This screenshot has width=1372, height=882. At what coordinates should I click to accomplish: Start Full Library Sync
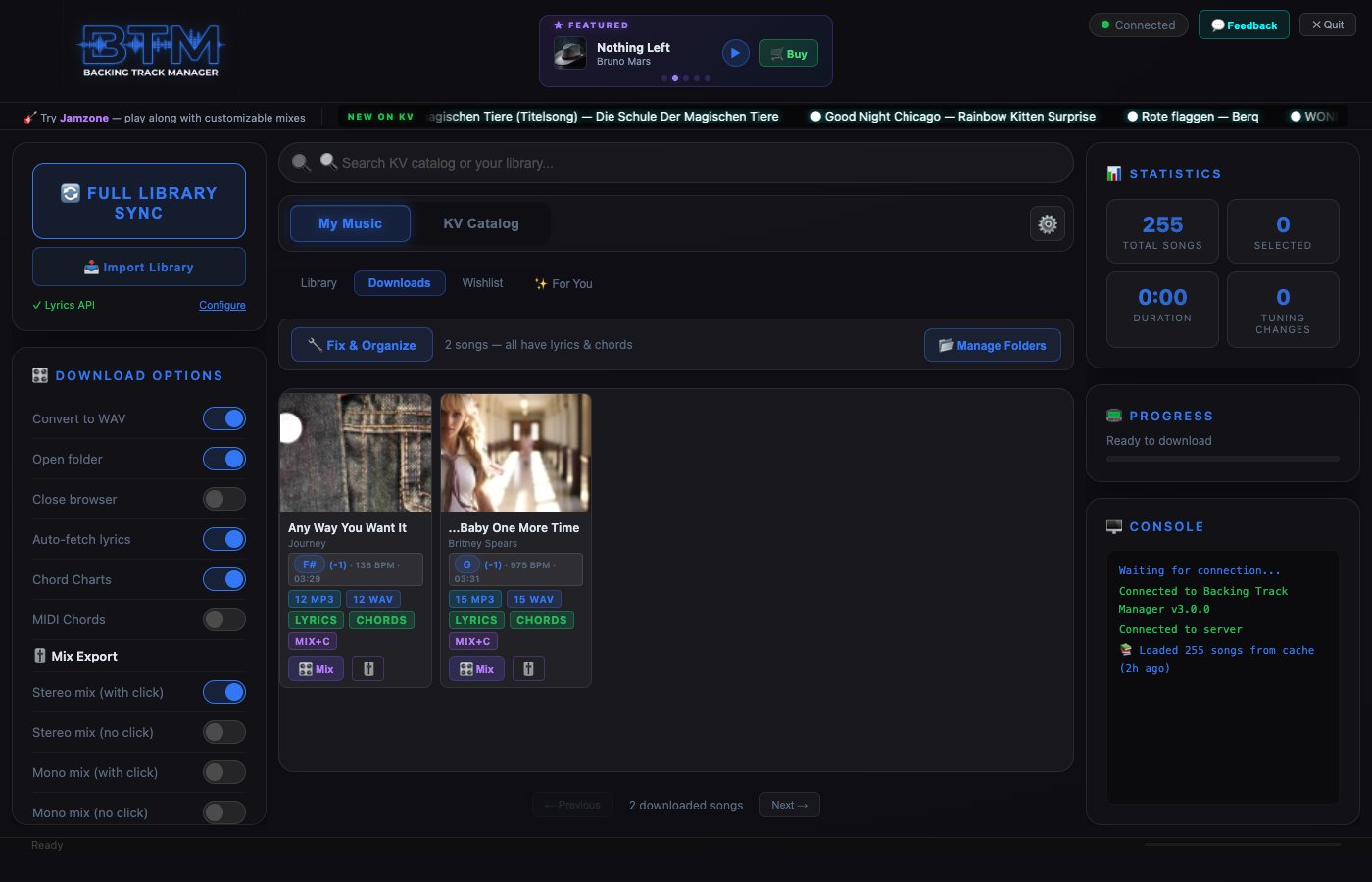[139, 201]
